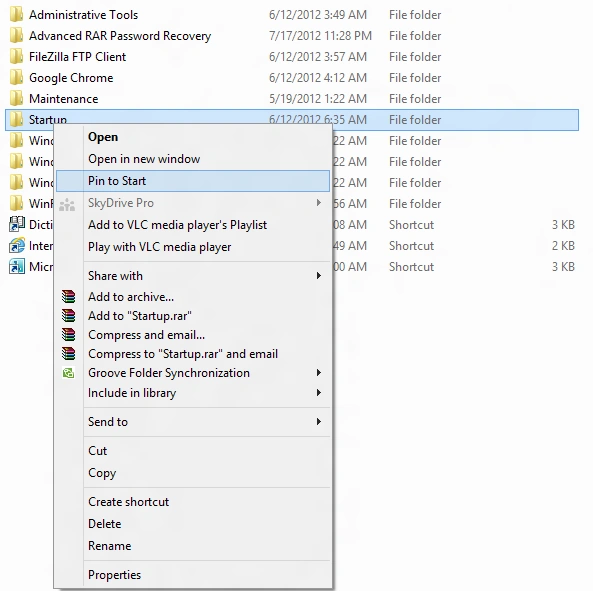Image resolution: width=593 pixels, height=591 pixels.
Task: Click the Administrative Tools folder icon
Action: pos(16,15)
